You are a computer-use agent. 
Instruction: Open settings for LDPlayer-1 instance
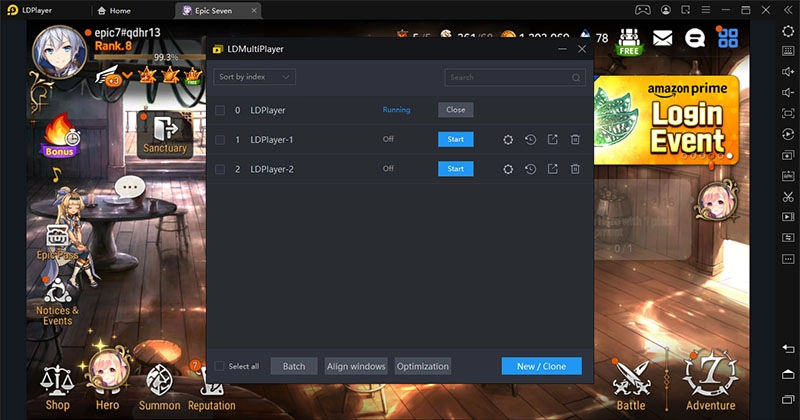point(508,140)
